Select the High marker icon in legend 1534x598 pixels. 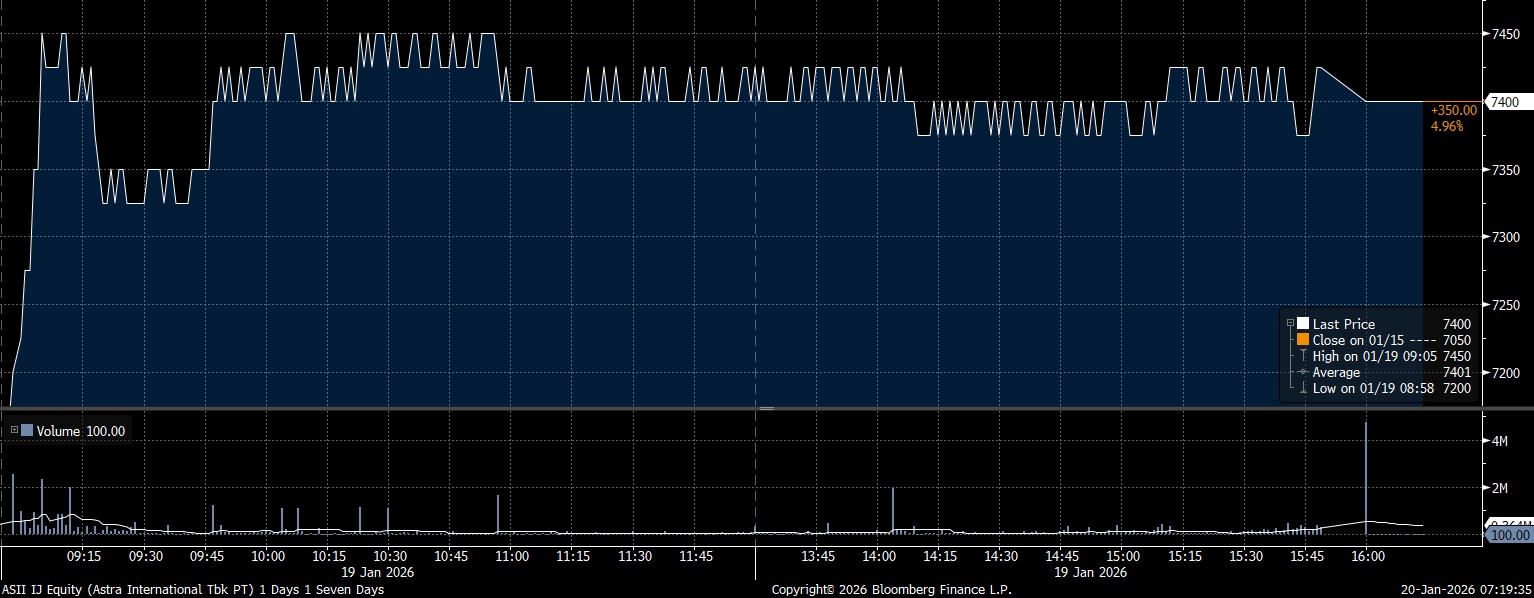(1303, 356)
